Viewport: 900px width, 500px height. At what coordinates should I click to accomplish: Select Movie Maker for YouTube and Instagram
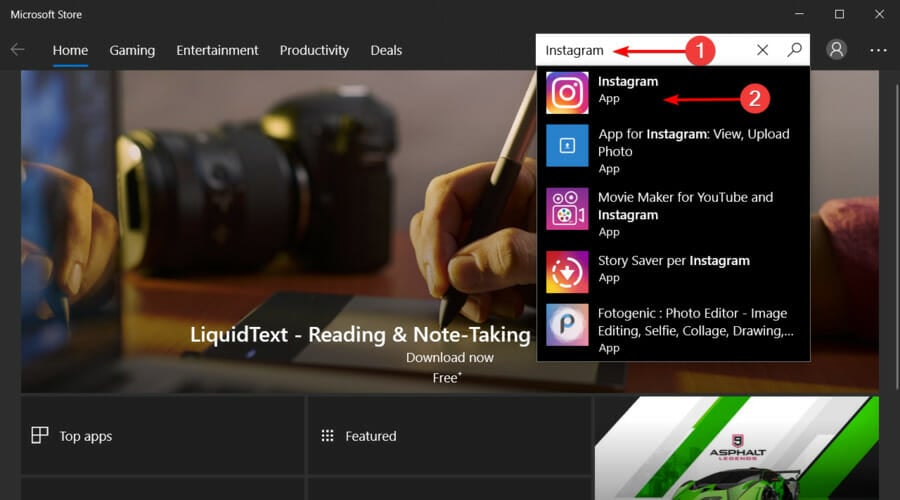pyautogui.click(x=673, y=214)
